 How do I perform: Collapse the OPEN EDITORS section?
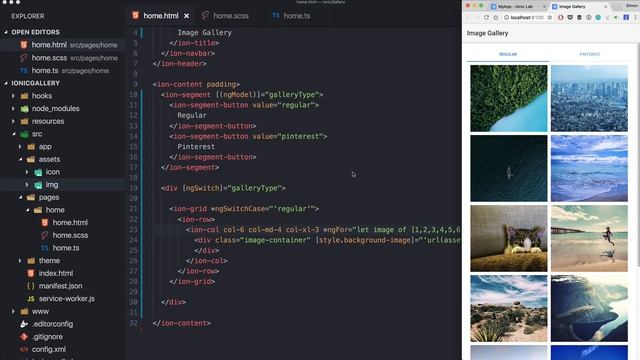click(x=6, y=32)
